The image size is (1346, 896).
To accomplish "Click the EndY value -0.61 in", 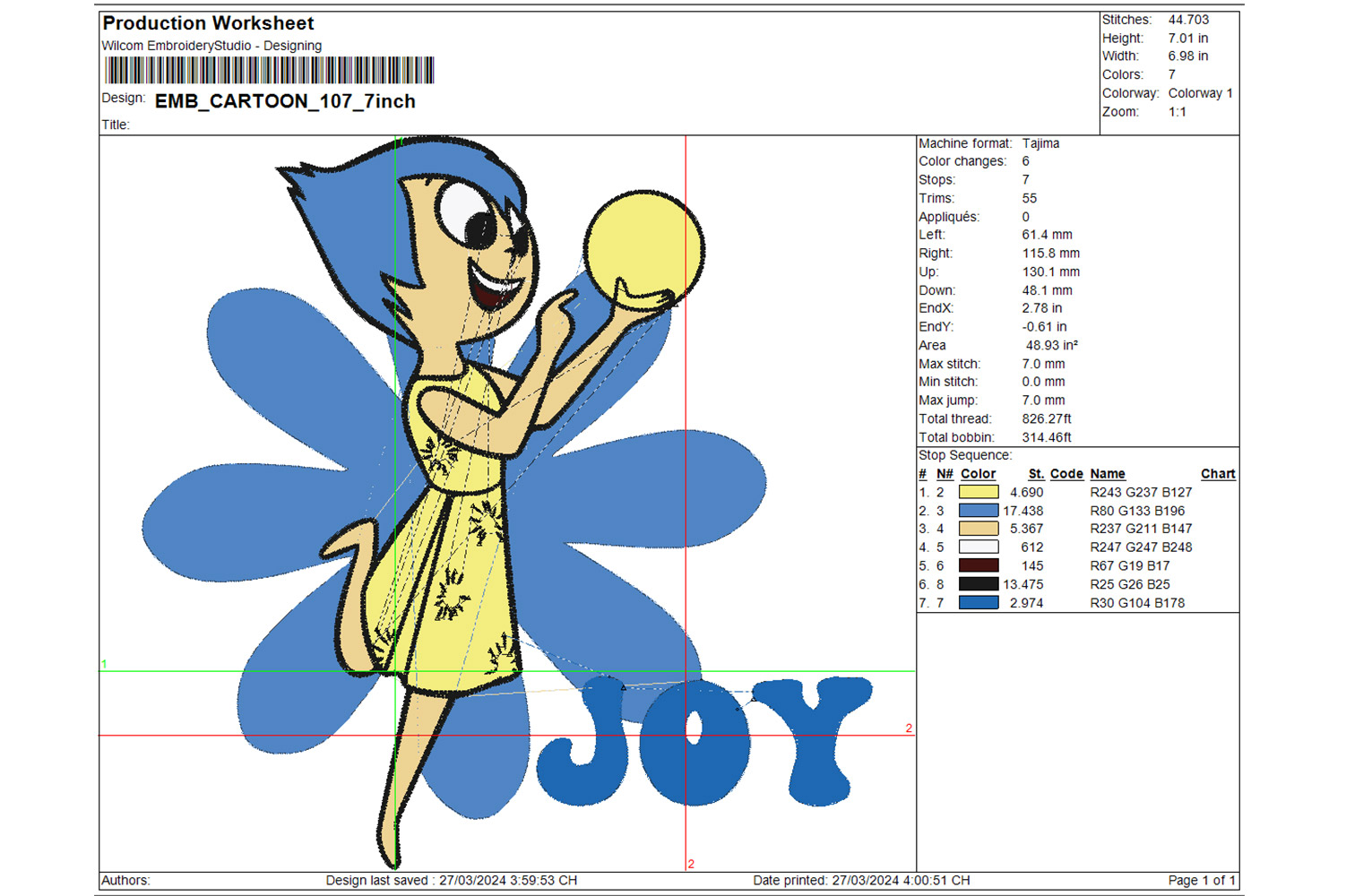I will pos(1044,327).
